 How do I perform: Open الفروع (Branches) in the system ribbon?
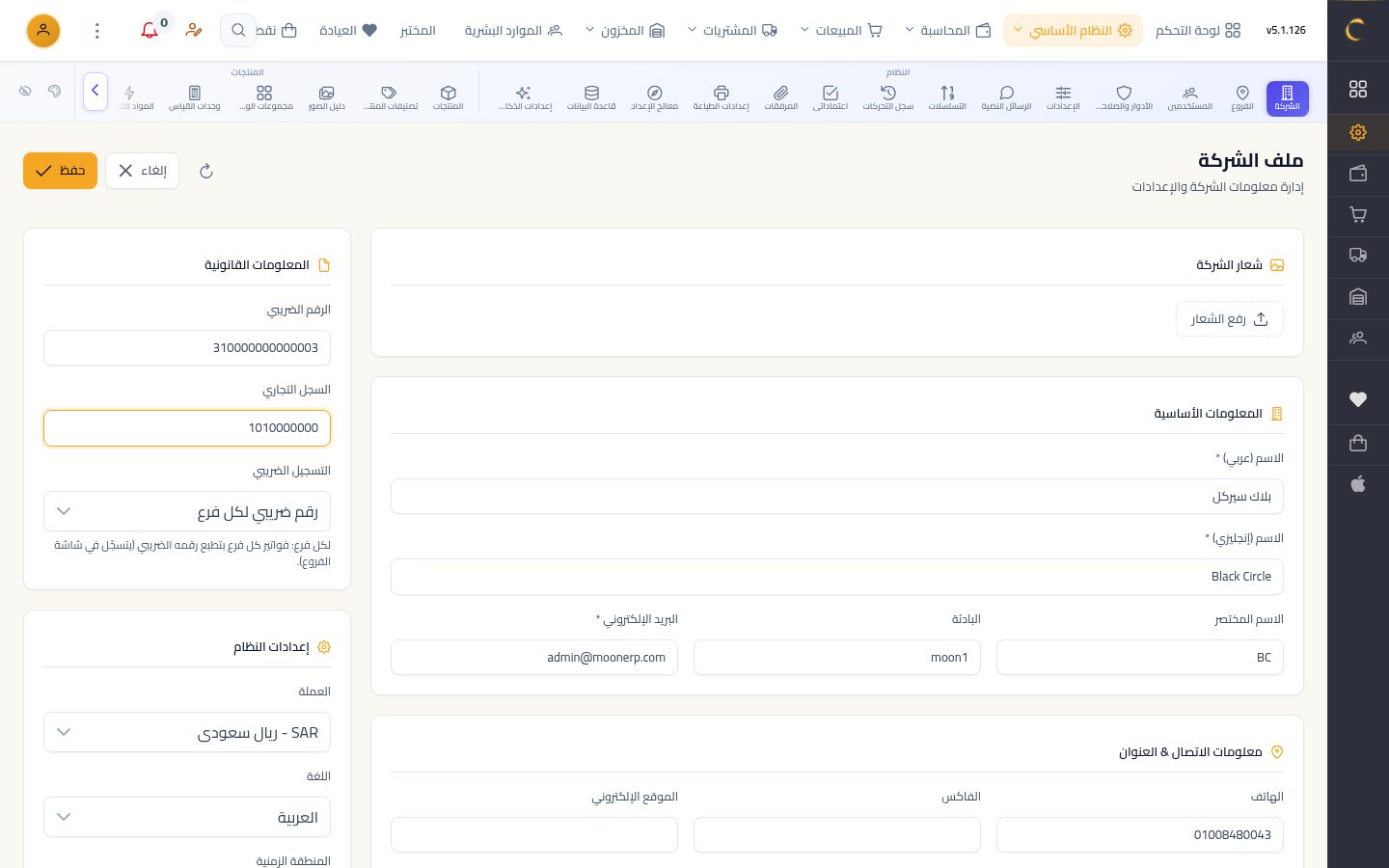point(1242,97)
